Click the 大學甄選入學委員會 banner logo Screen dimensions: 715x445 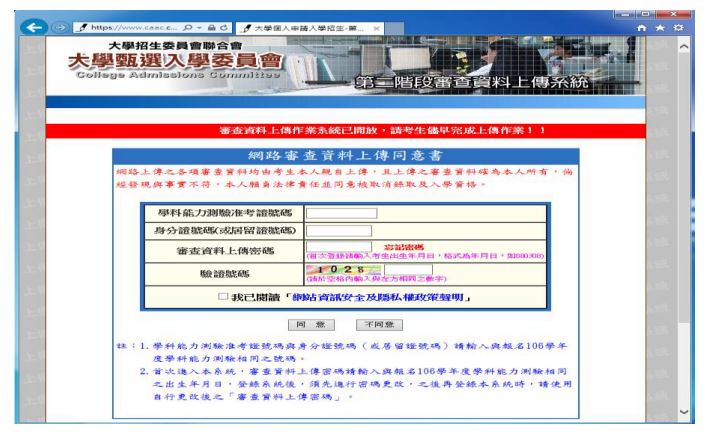click(175, 61)
